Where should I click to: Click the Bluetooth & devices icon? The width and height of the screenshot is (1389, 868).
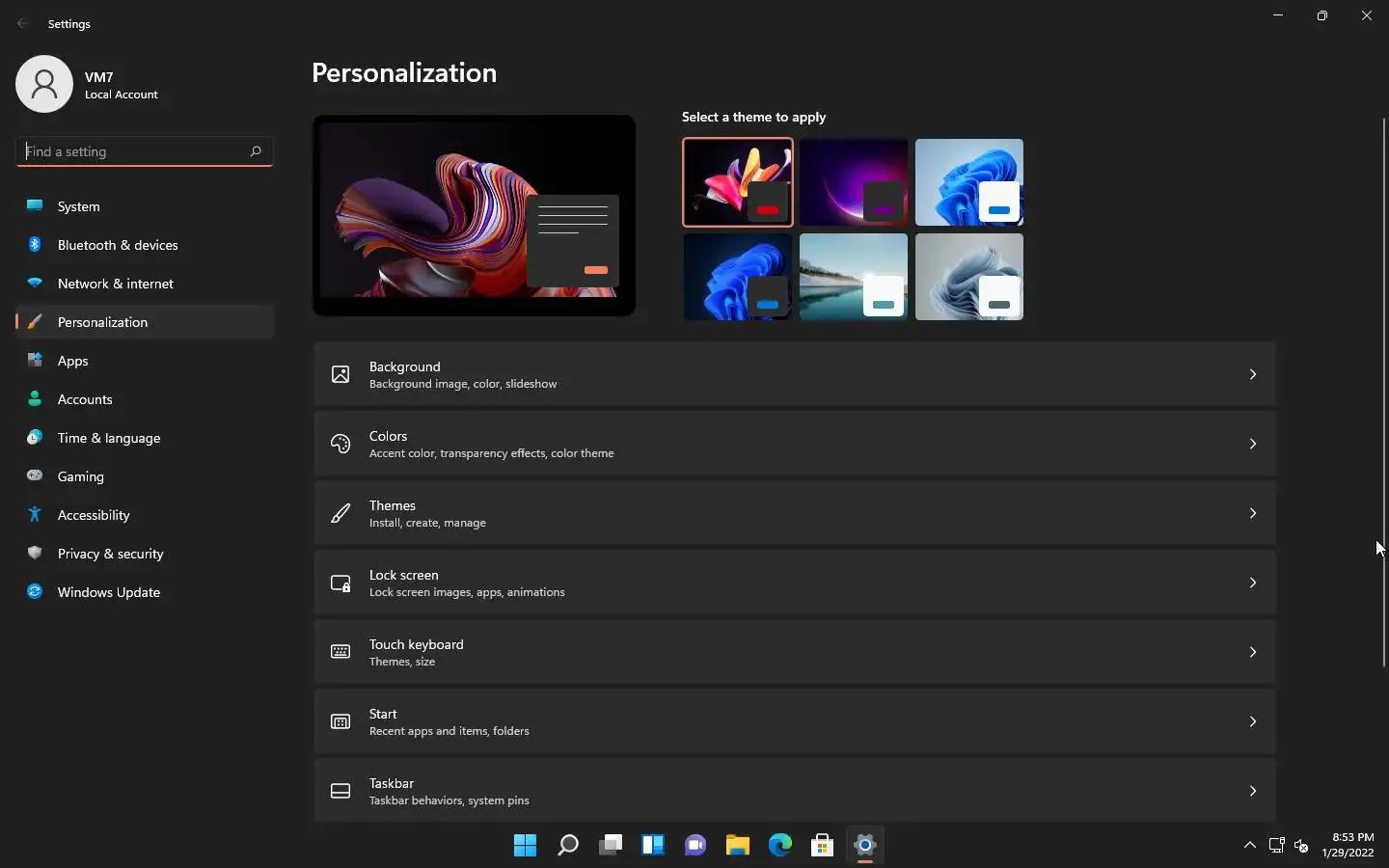pos(35,244)
